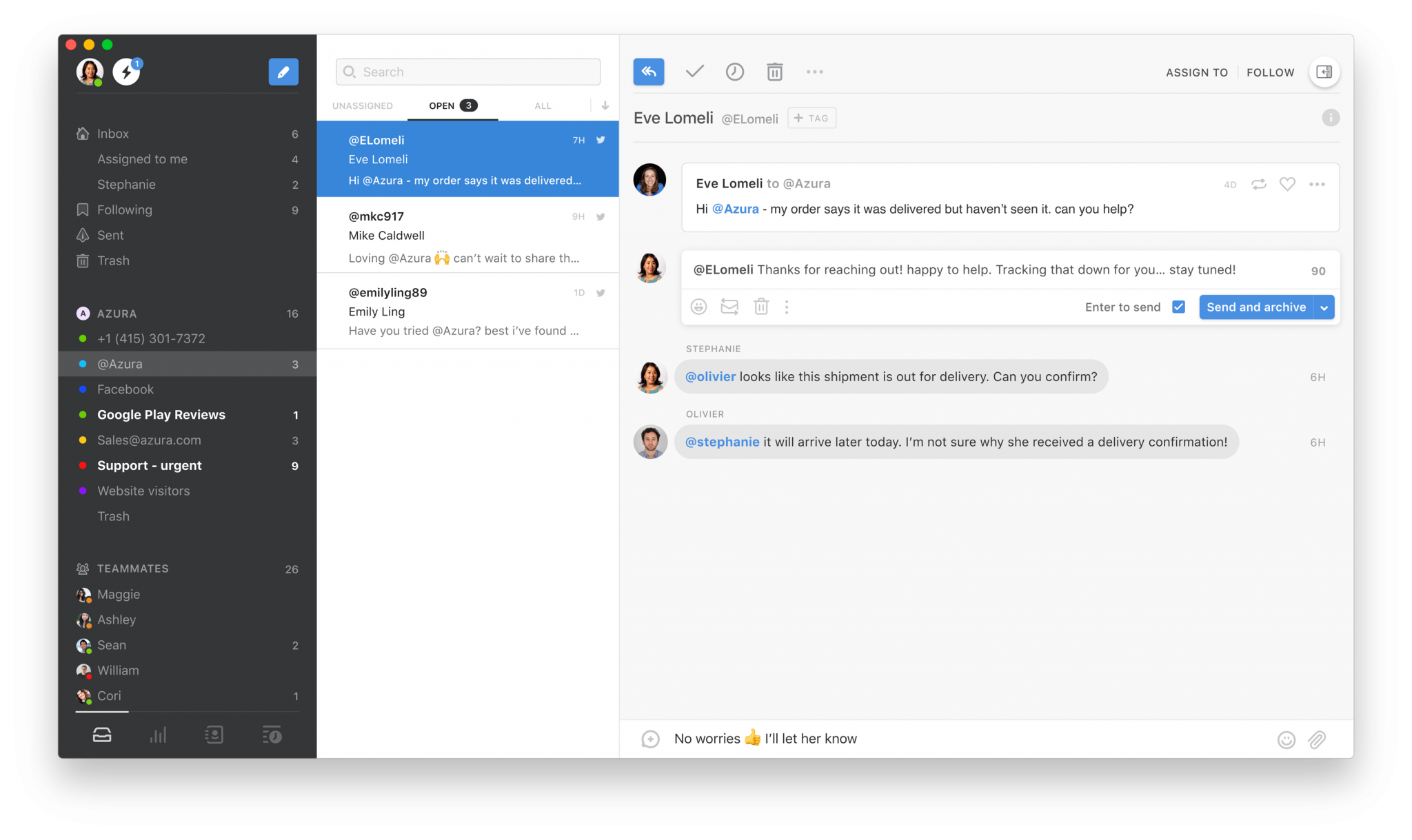This screenshot has height=840, width=1412.
Task: Expand Send and archive dropdown arrow
Action: click(1324, 307)
